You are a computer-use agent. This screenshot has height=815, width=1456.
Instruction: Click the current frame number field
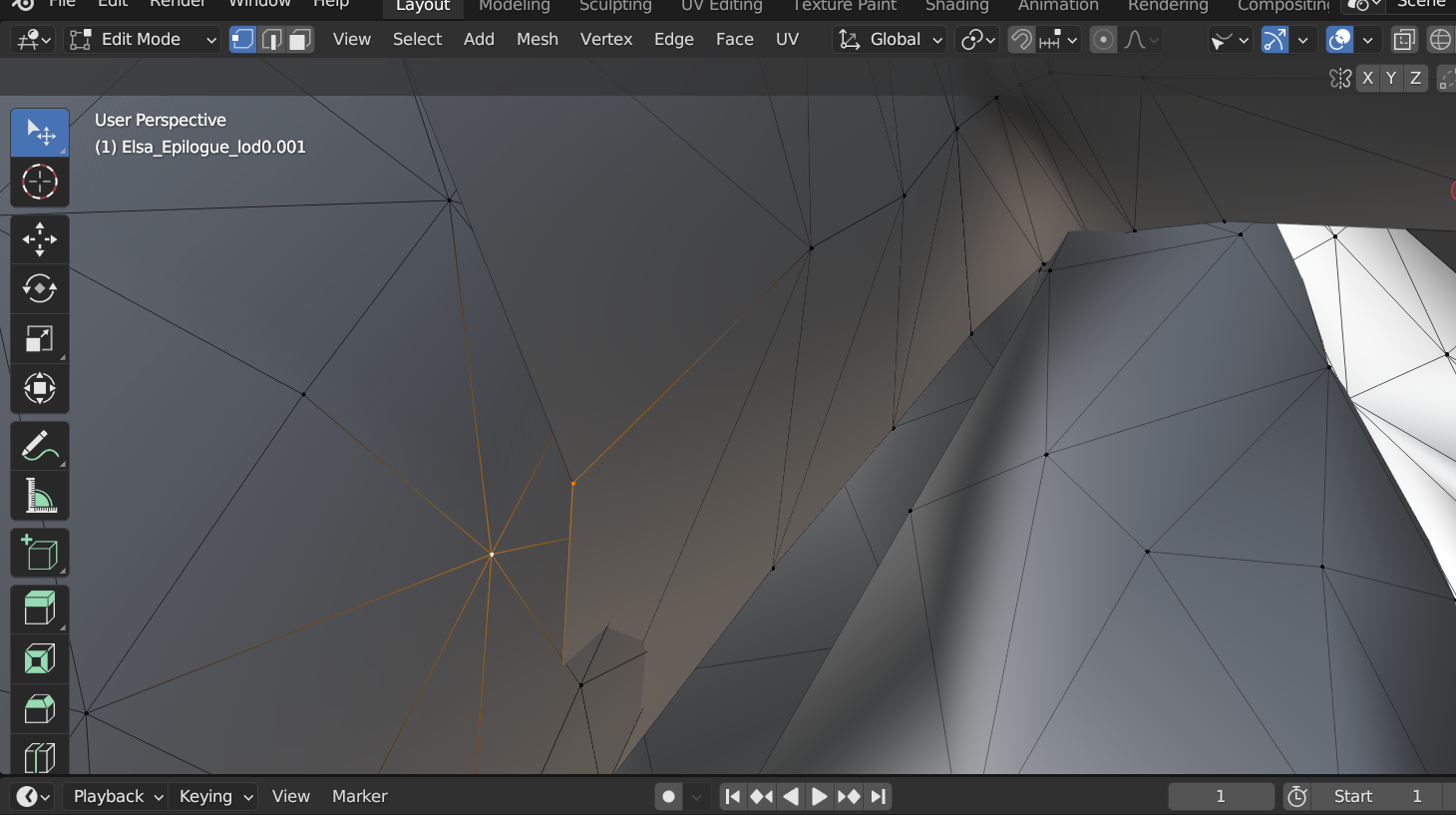point(1221,796)
